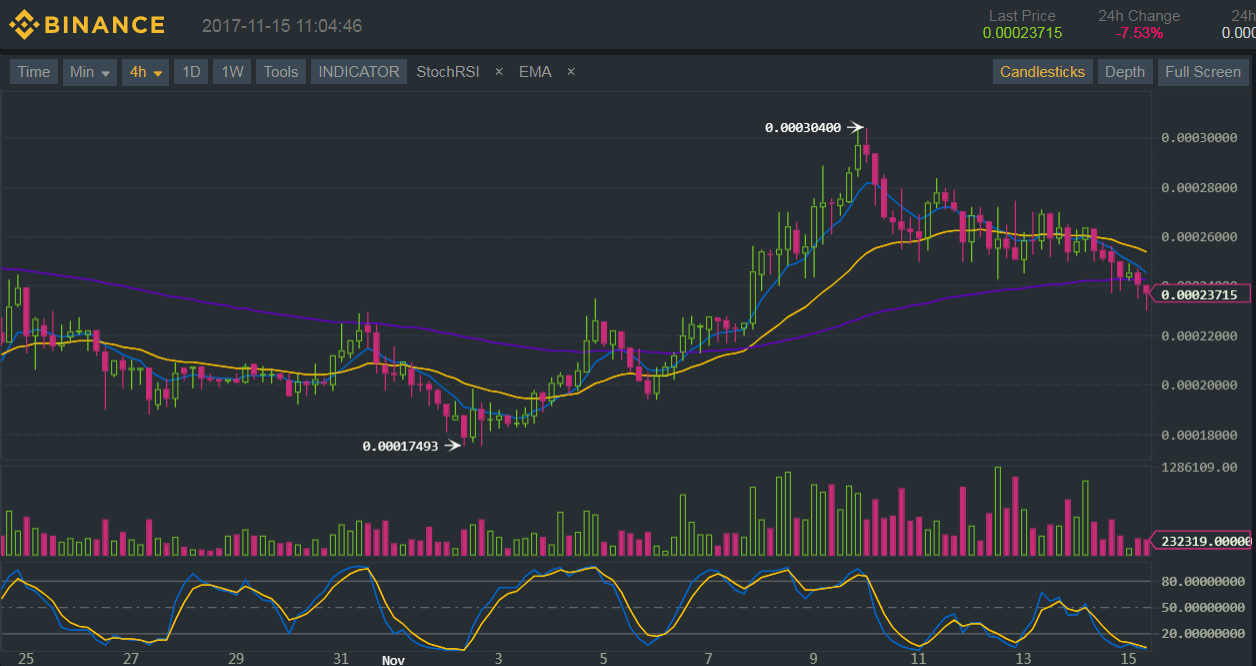Select the Time chart view

tap(33, 72)
